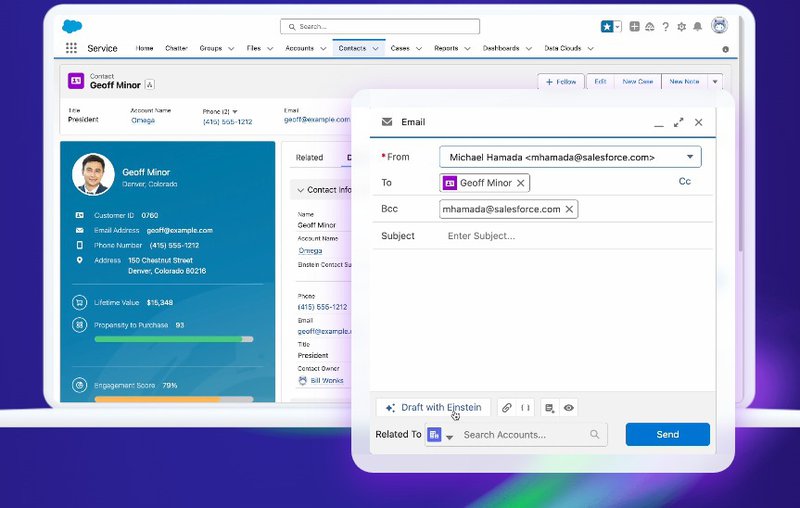
Task: Click the insert email template icon
Action: pos(549,408)
